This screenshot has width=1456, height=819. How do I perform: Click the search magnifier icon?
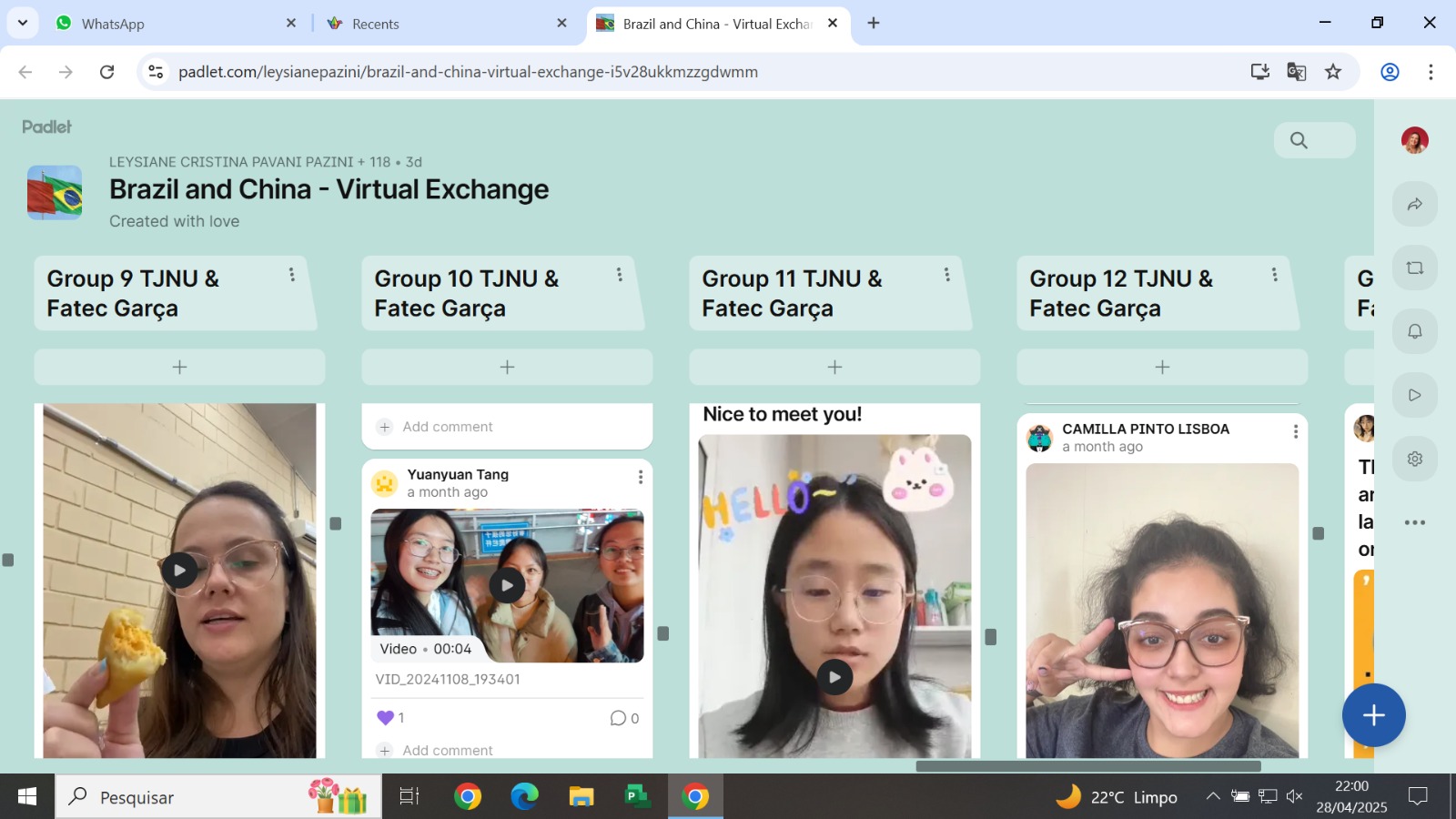point(1299,140)
